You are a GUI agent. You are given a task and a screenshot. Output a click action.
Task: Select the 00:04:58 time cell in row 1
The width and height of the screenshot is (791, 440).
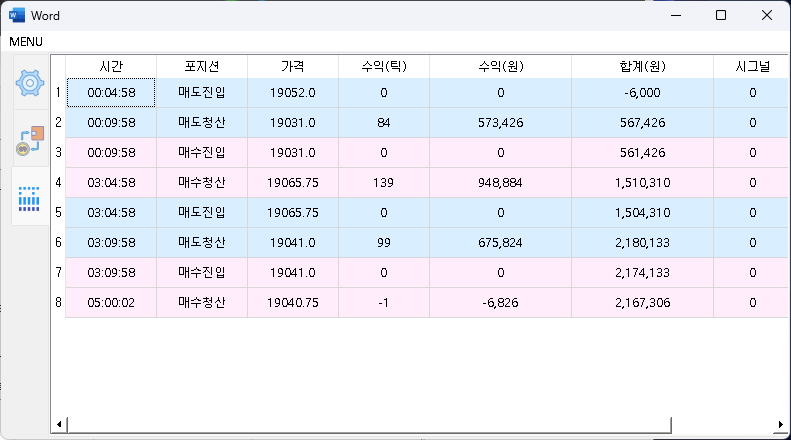coord(111,93)
